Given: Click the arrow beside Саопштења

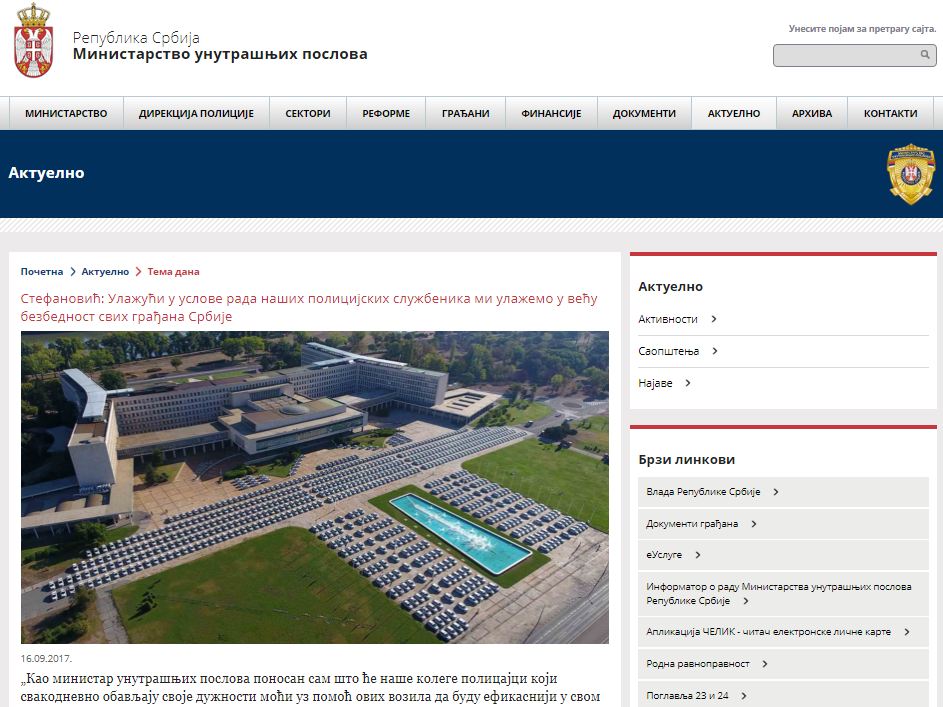Looking at the screenshot, I should coord(716,351).
